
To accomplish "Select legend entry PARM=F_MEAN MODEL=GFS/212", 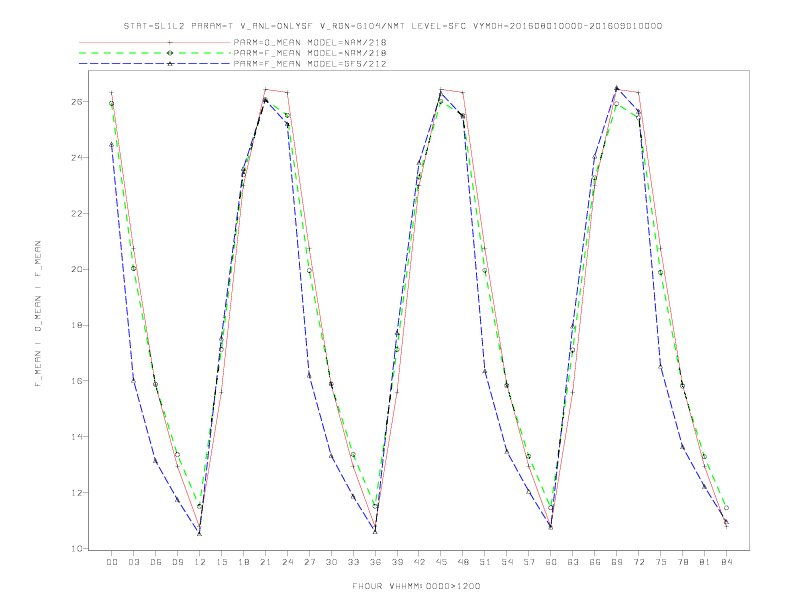I will (x=310, y=64).
